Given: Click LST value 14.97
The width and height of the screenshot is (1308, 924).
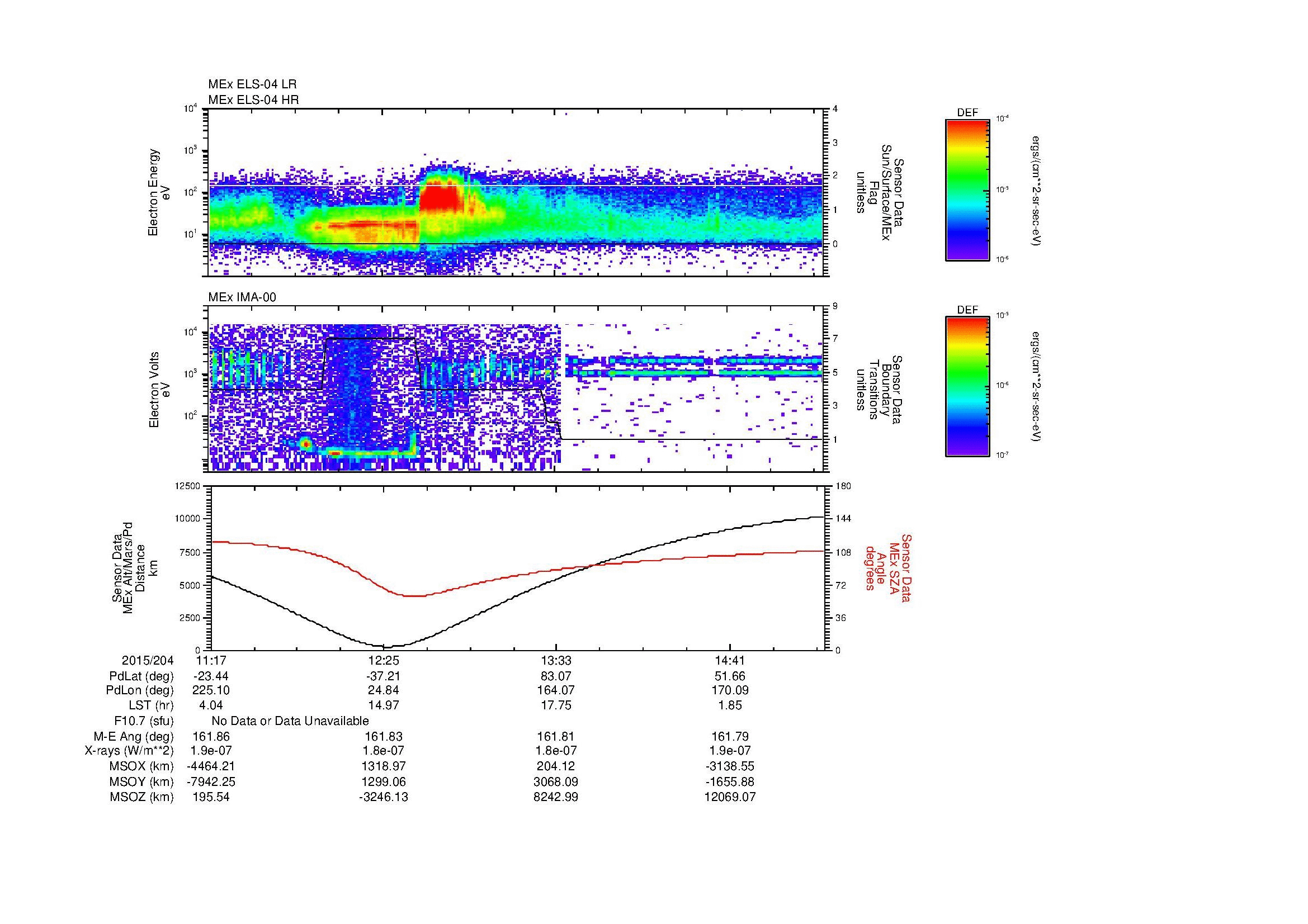Looking at the screenshot, I should pos(384,705).
